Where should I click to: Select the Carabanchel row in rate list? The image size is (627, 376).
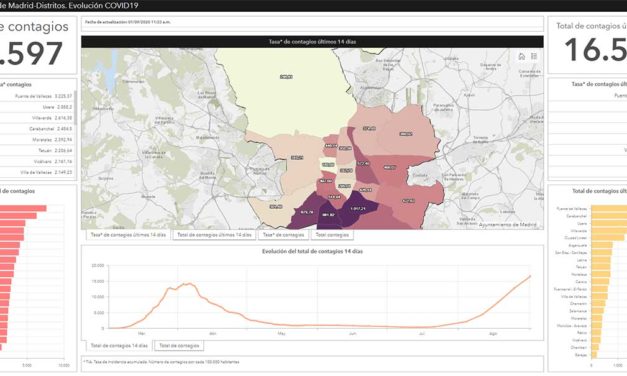(37, 129)
